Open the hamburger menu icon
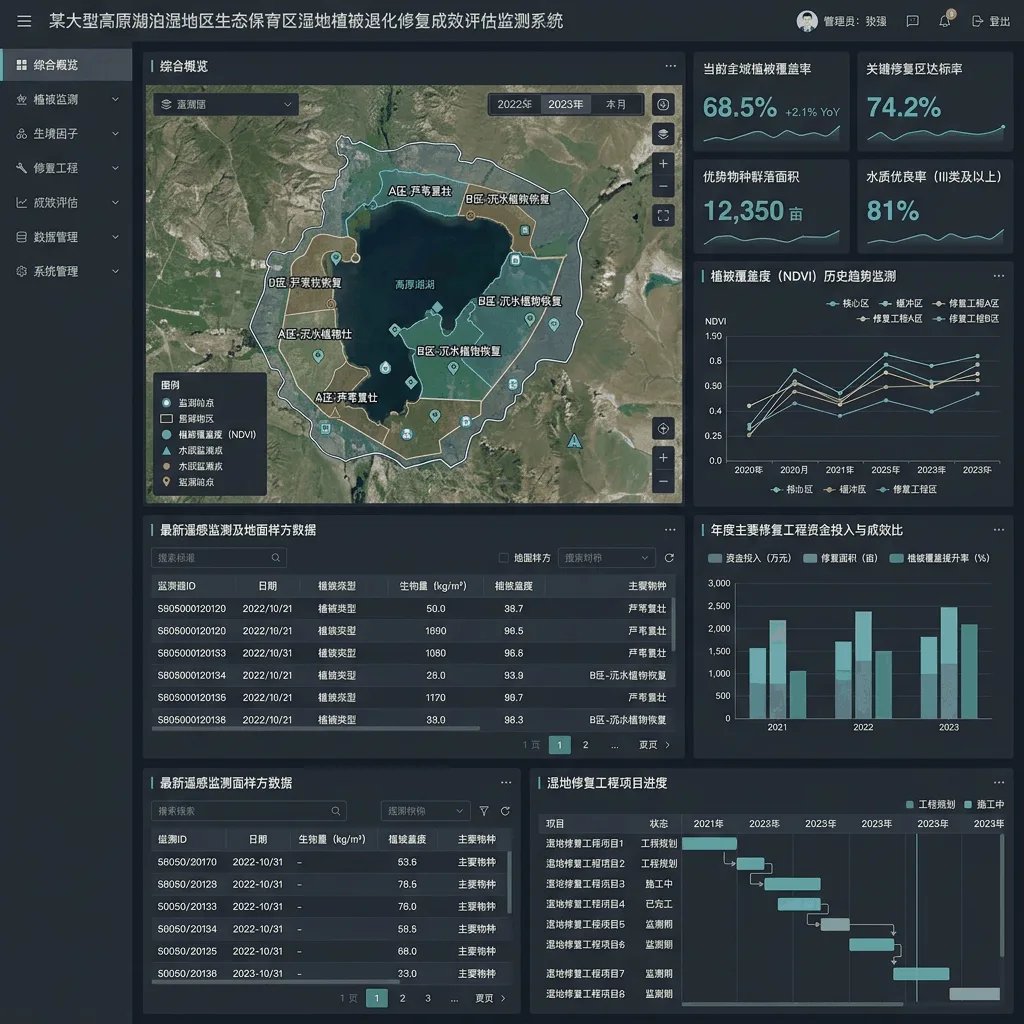Image resolution: width=1024 pixels, height=1024 pixels. [24, 21]
